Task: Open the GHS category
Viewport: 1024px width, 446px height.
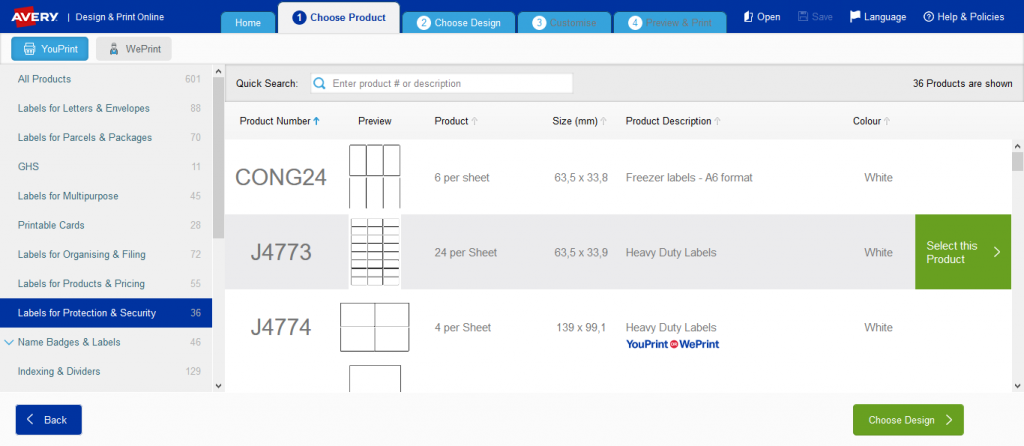Action: coord(106,167)
